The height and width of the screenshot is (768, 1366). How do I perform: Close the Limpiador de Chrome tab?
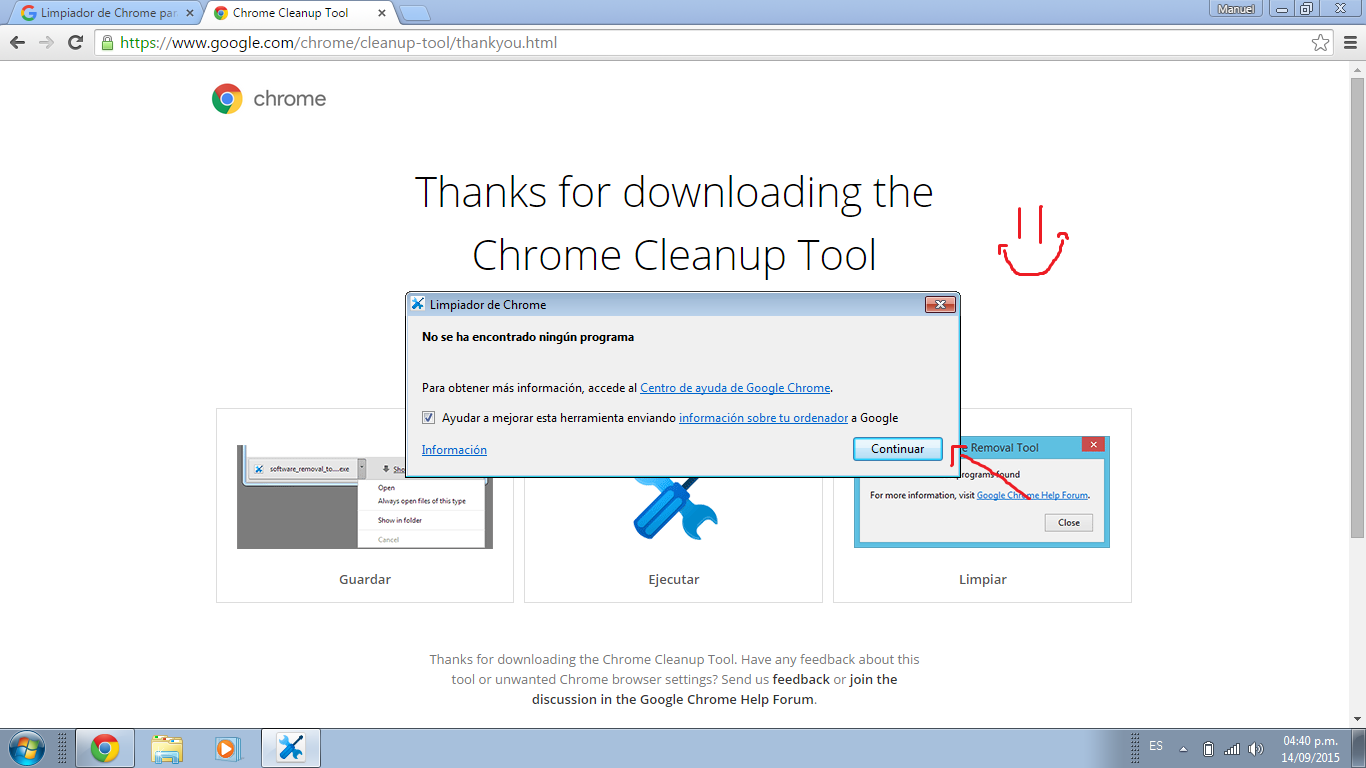(x=190, y=13)
